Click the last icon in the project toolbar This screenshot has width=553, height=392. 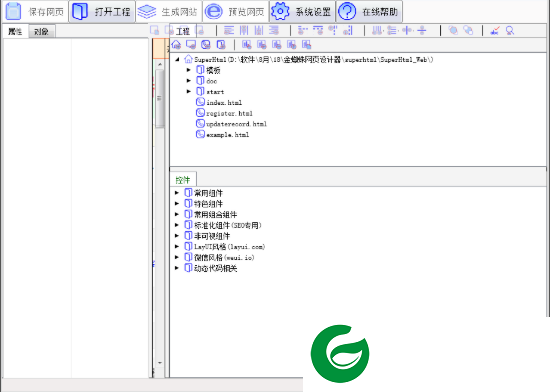tap(306, 45)
